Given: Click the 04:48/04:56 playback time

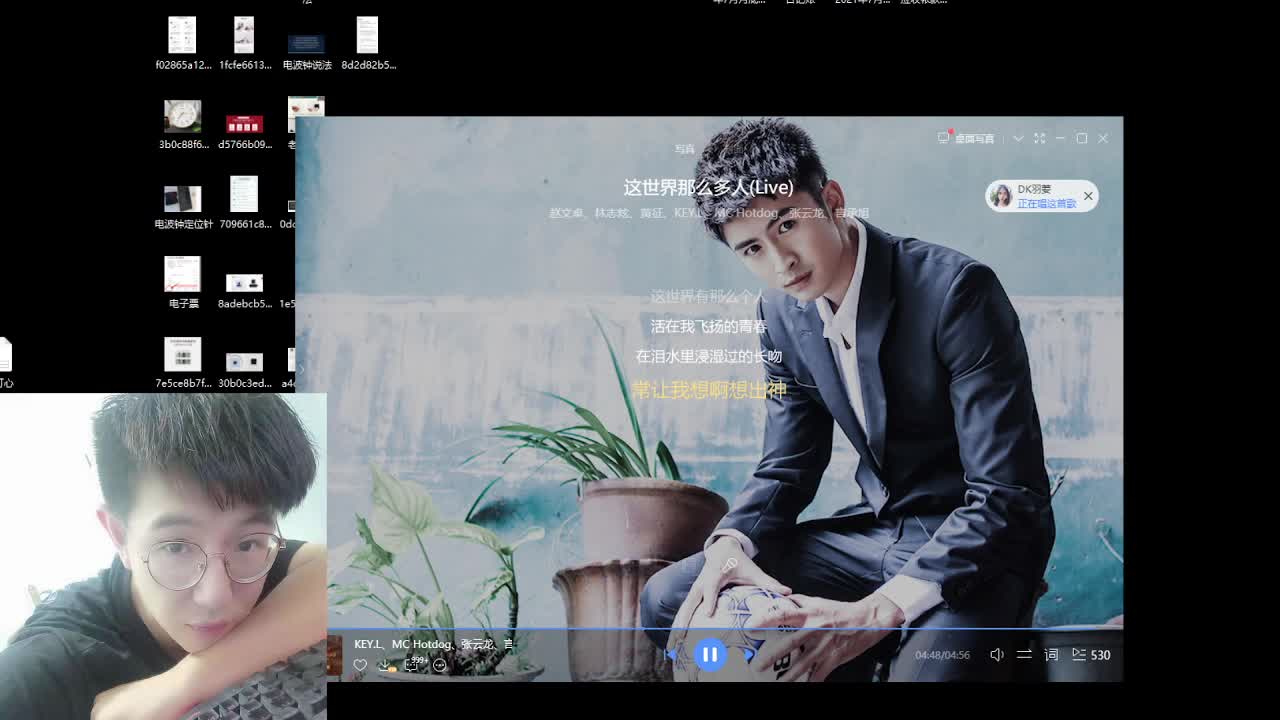Looking at the screenshot, I should (x=943, y=655).
